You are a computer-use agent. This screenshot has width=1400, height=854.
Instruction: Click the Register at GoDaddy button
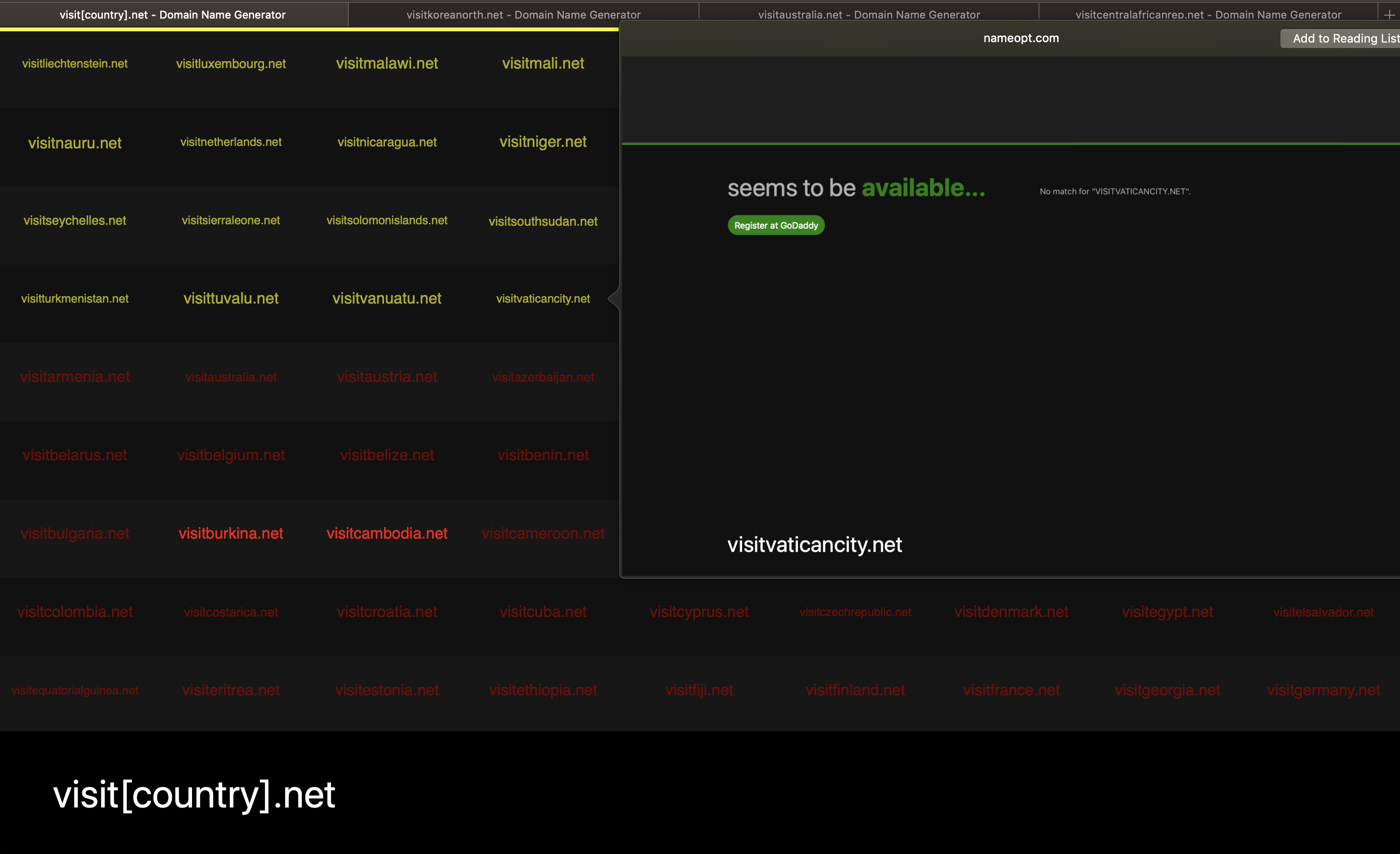tap(776, 225)
